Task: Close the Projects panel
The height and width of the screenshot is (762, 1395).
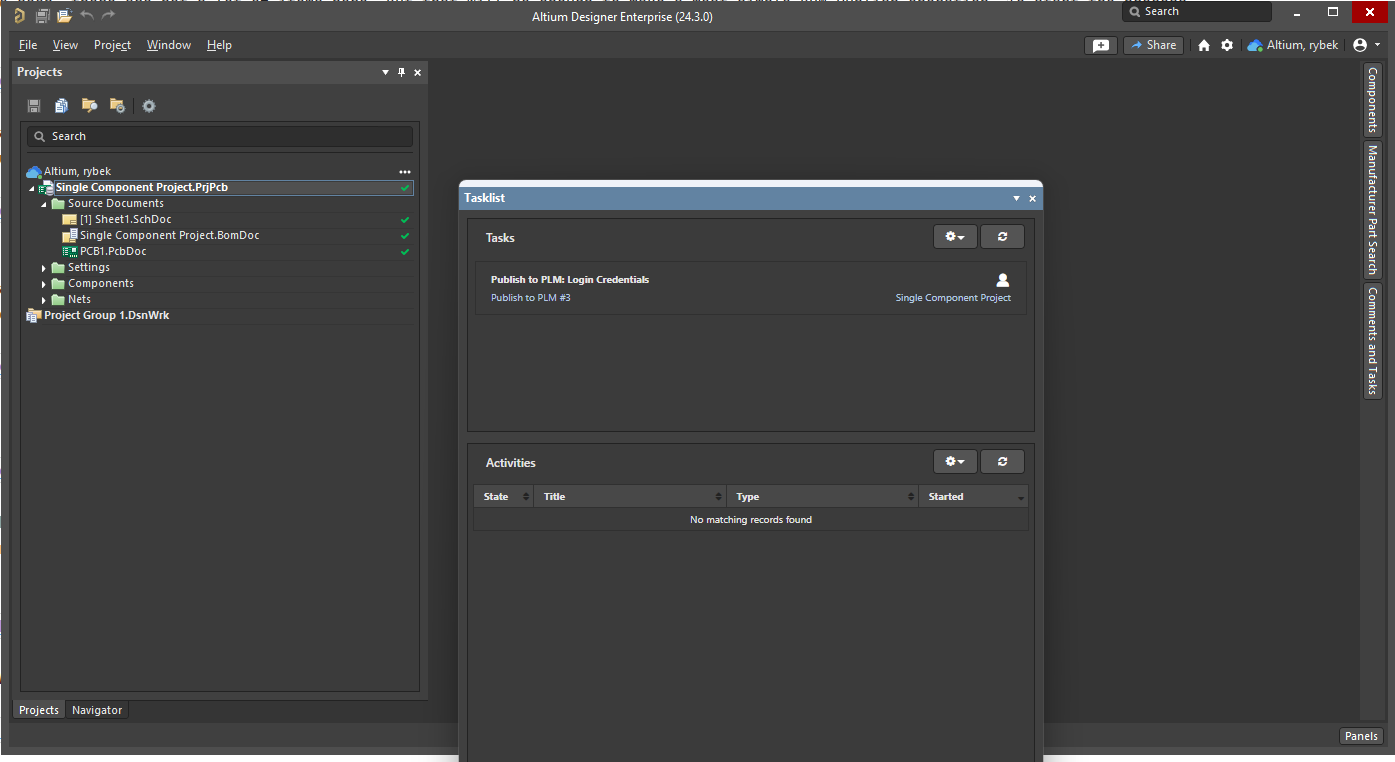Action: point(418,72)
